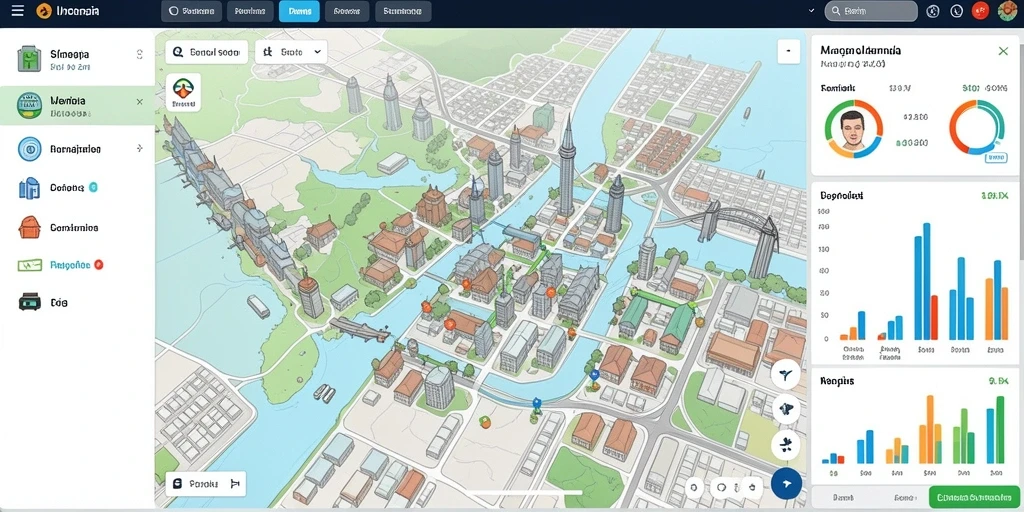Viewport: 1024px width, 512px height.
Task: Dismiss the highlighted green sidebar item with X
Action: pos(139,102)
